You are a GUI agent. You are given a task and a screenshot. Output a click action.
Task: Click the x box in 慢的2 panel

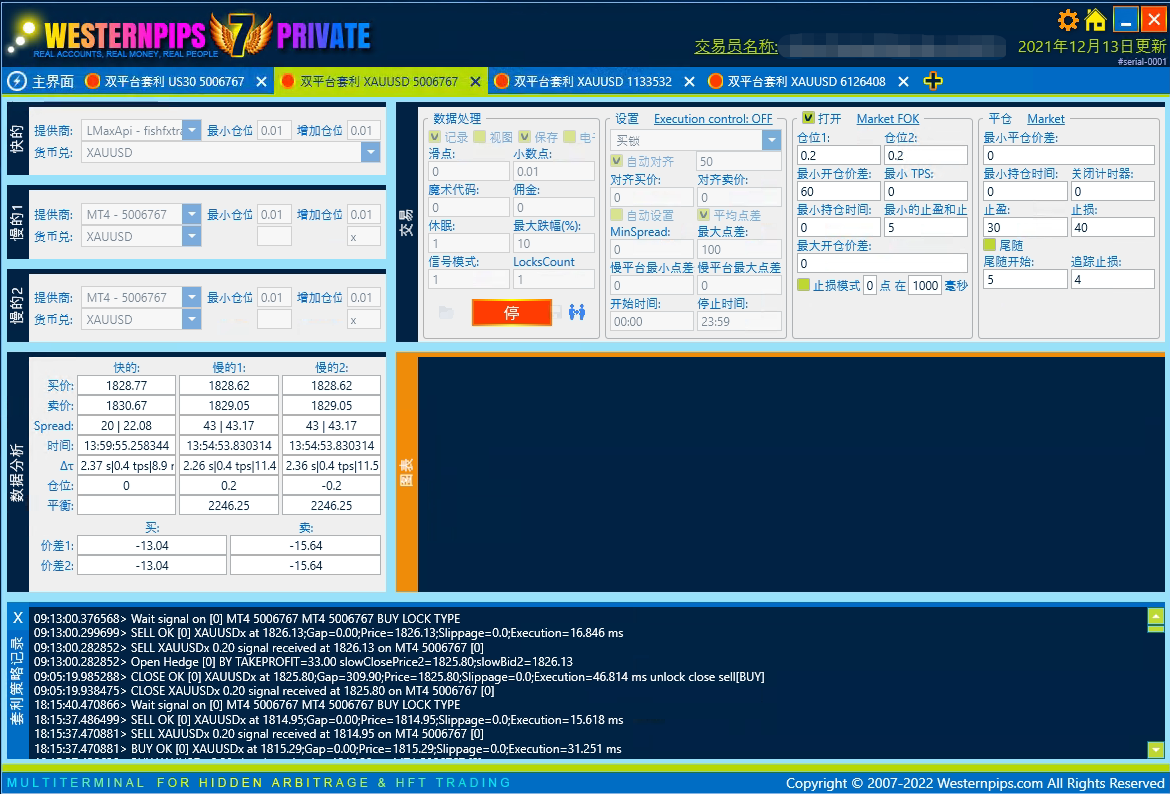click(364, 319)
